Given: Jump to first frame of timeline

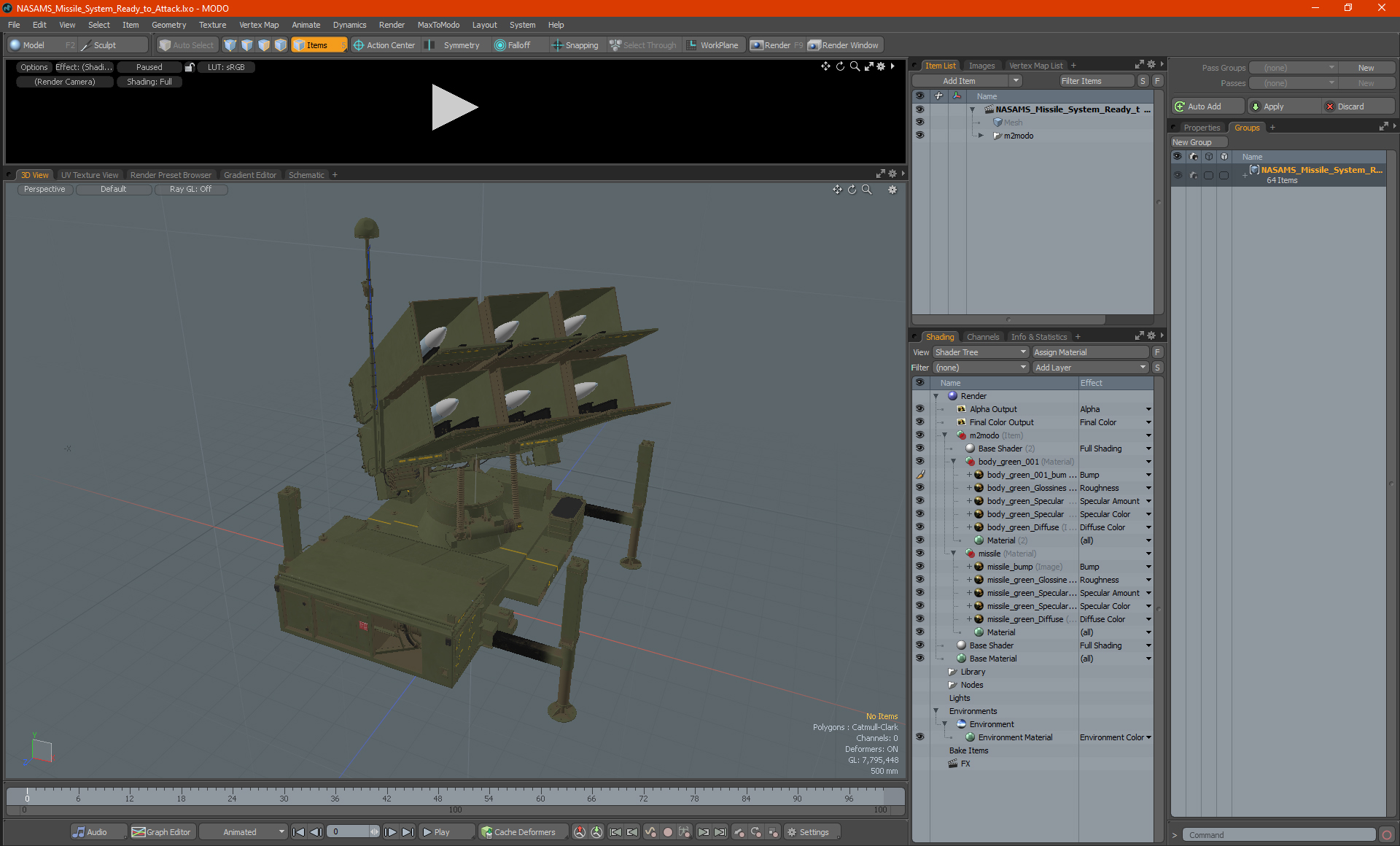Looking at the screenshot, I should pyautogui.click(x=299, y=832).
